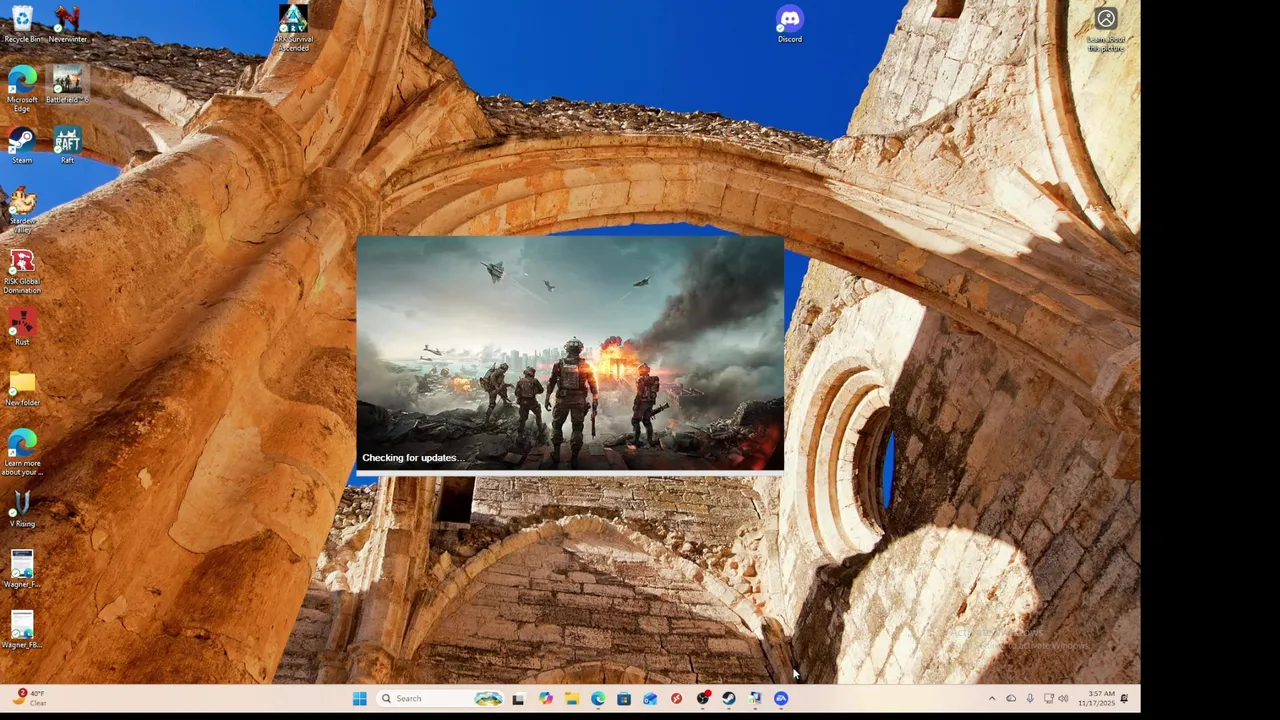Image resolution: width=1280 pixels, height=720 pixels.
Task: Select the Rust desktop shortcut
Action: coord(22,328)
